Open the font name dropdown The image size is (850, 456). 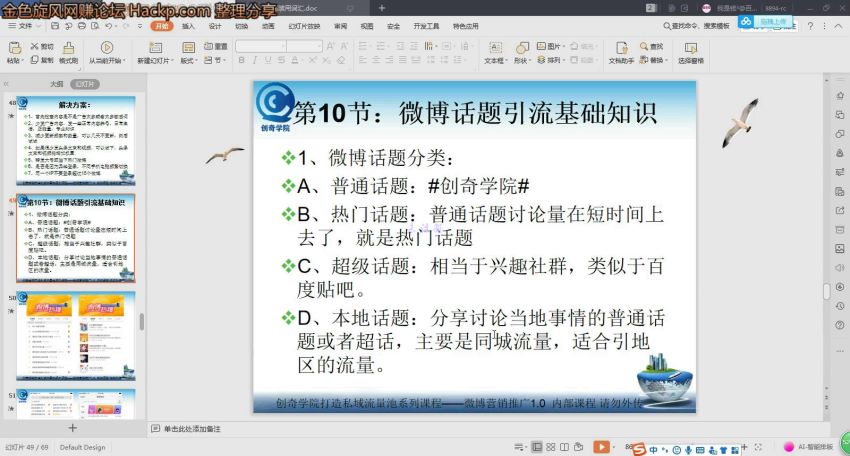click(283, 47)
